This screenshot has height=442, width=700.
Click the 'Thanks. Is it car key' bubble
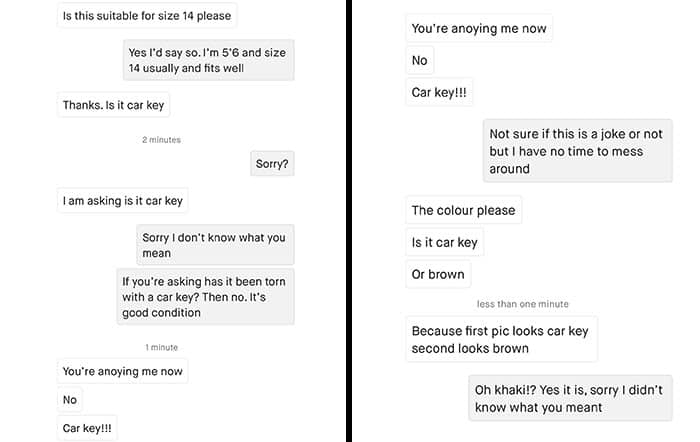(113, 105)
